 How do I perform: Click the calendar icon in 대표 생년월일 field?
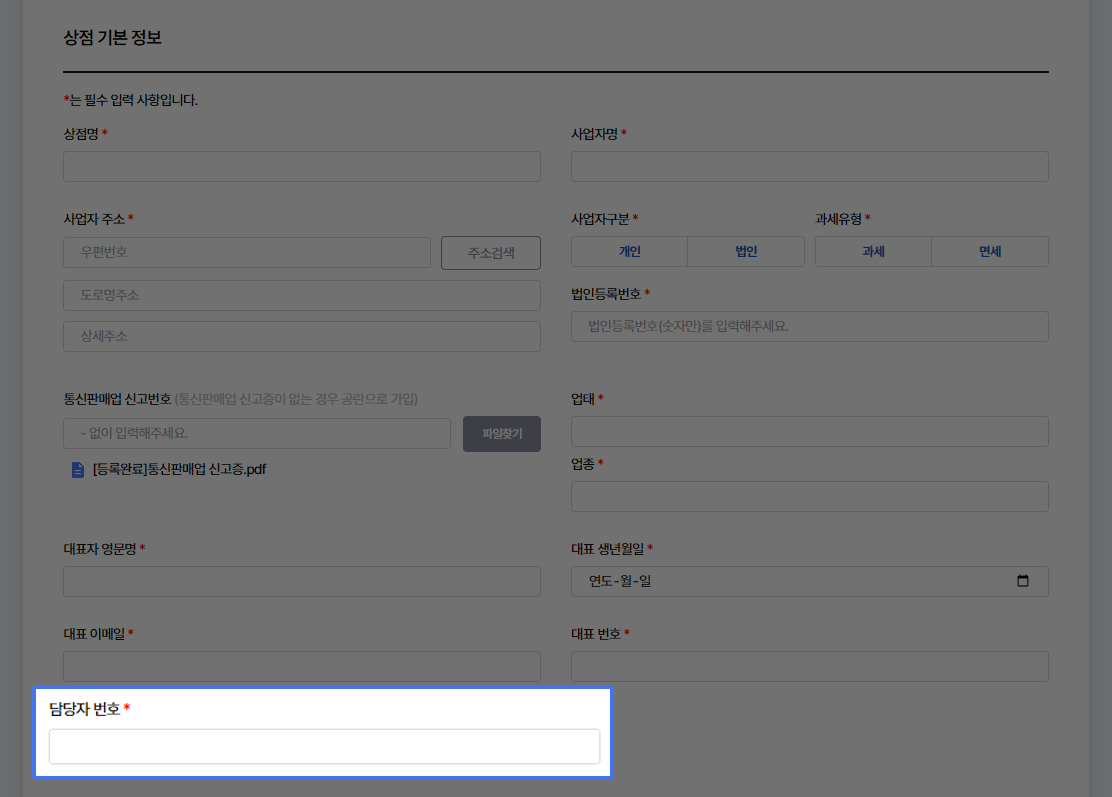(x=1022, y=581)
